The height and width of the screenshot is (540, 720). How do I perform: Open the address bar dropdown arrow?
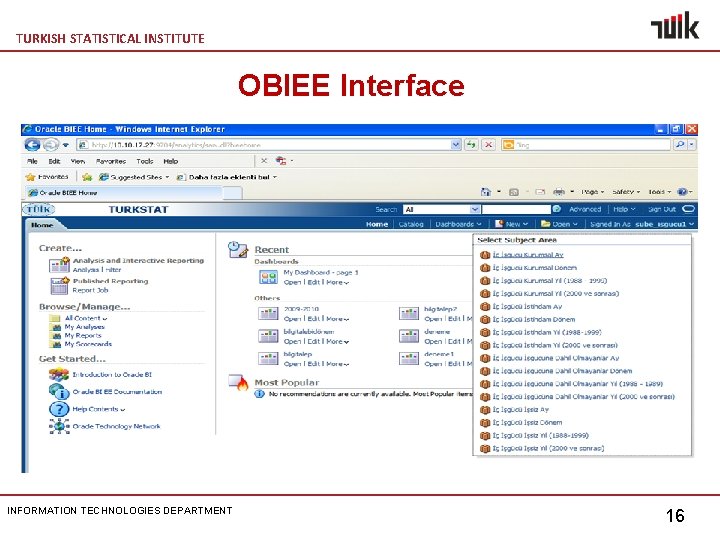(456, 145)
